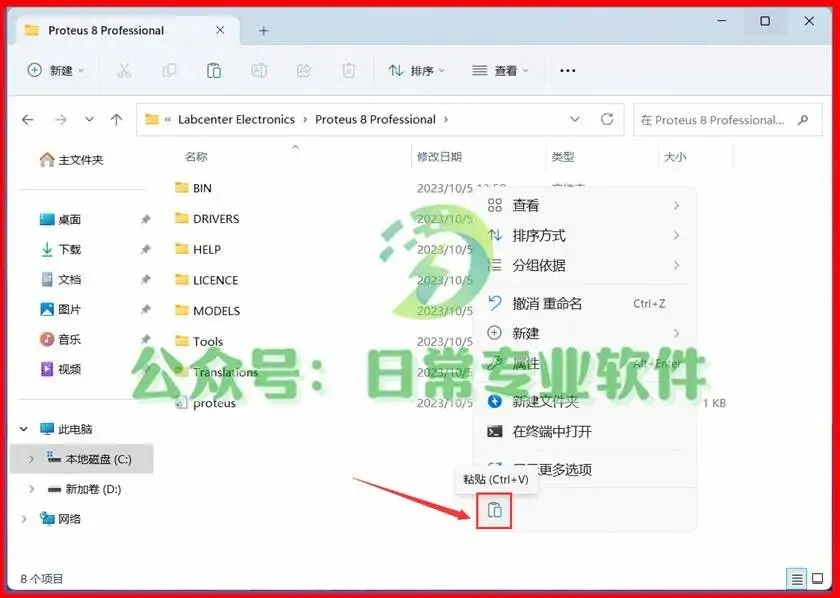Open New (新建) context submenu
The width and height of the screenshot is (840, 598).
click(x=584, y=333)
